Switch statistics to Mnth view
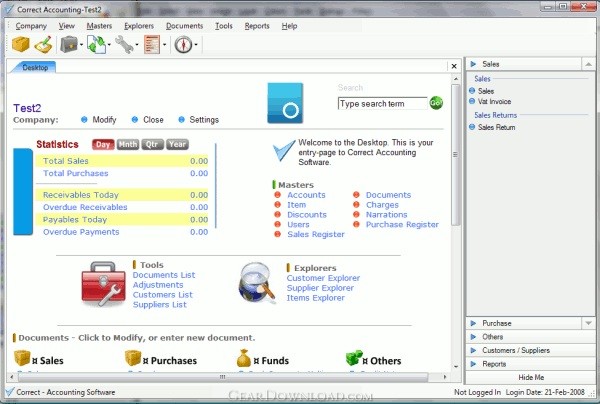600x404 pixels. 128,144
